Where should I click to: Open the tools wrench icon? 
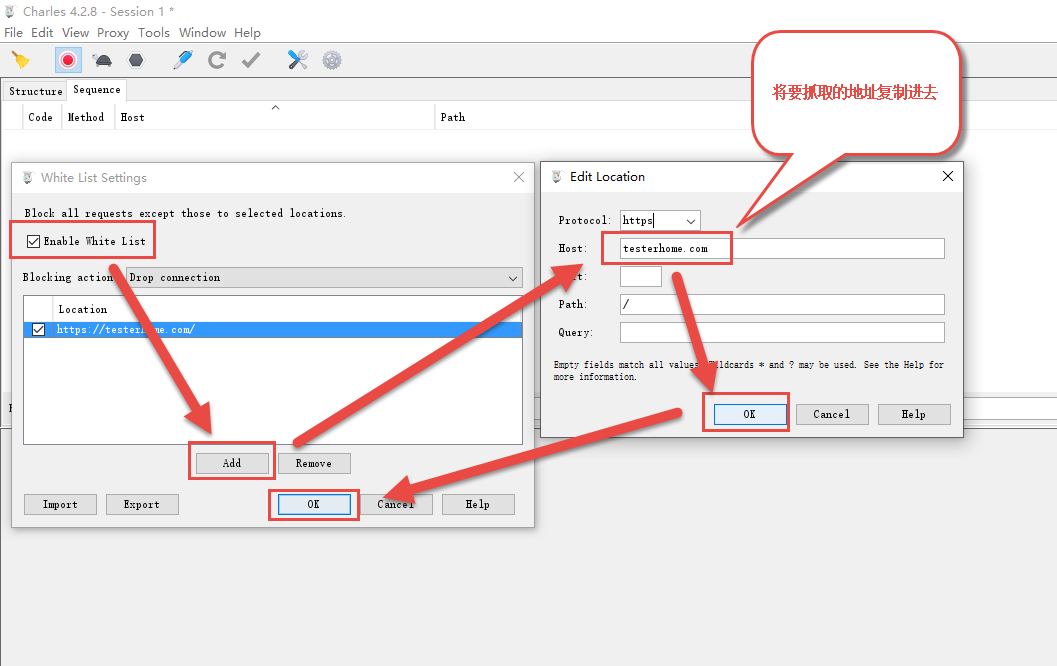(297, 60)
